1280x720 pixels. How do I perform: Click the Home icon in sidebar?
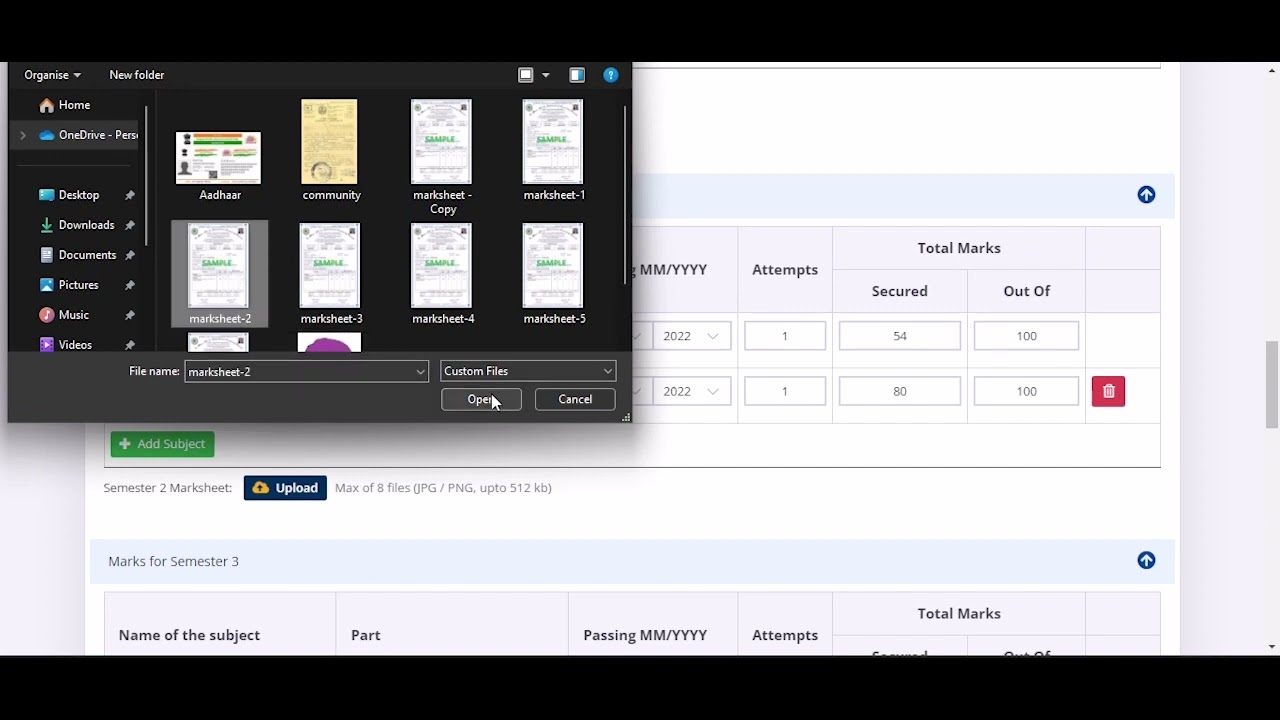click(46, 105)
